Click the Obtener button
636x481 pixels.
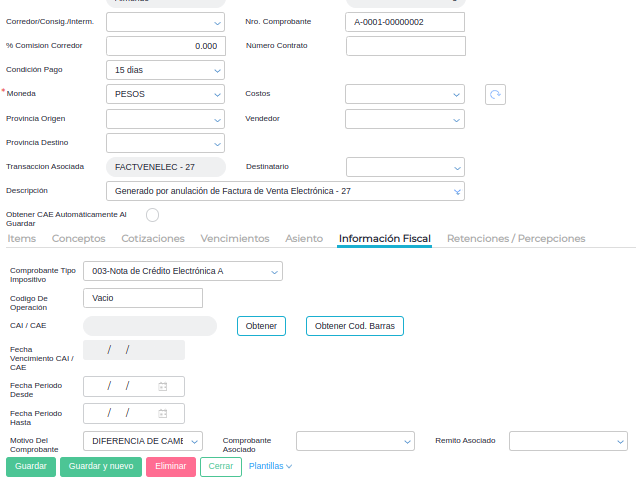(261, 326)
